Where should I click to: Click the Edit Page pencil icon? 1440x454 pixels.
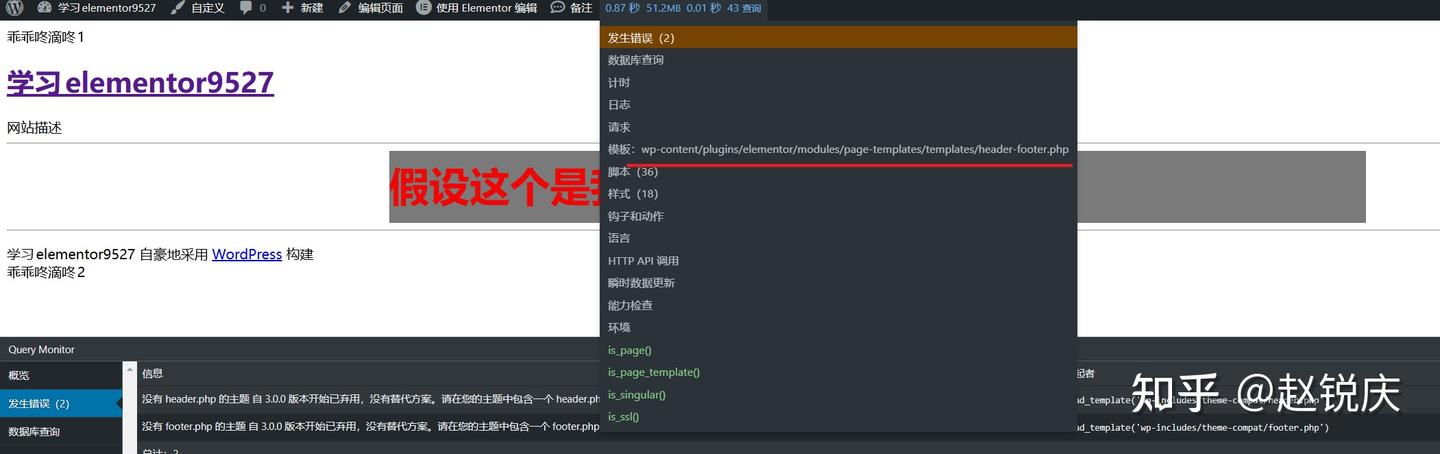pyautogui.click(x=345, y=8)
